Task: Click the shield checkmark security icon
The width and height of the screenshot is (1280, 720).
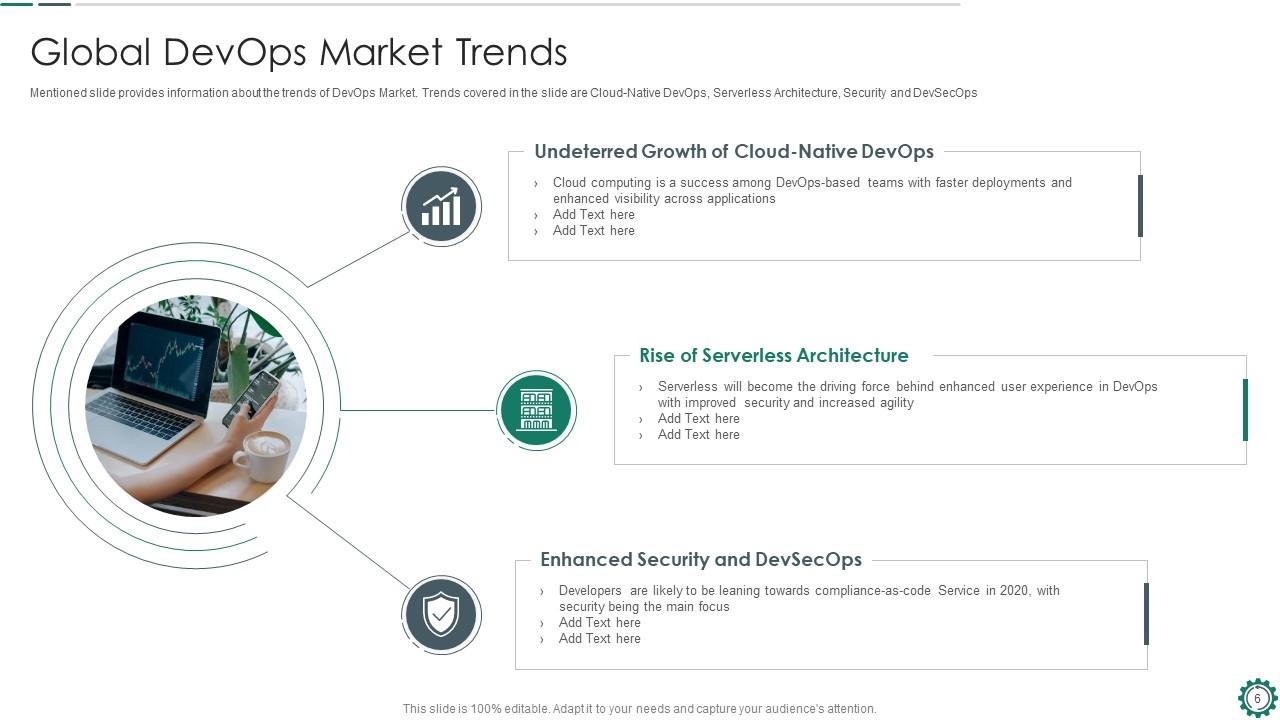Action: coord(441,615)
